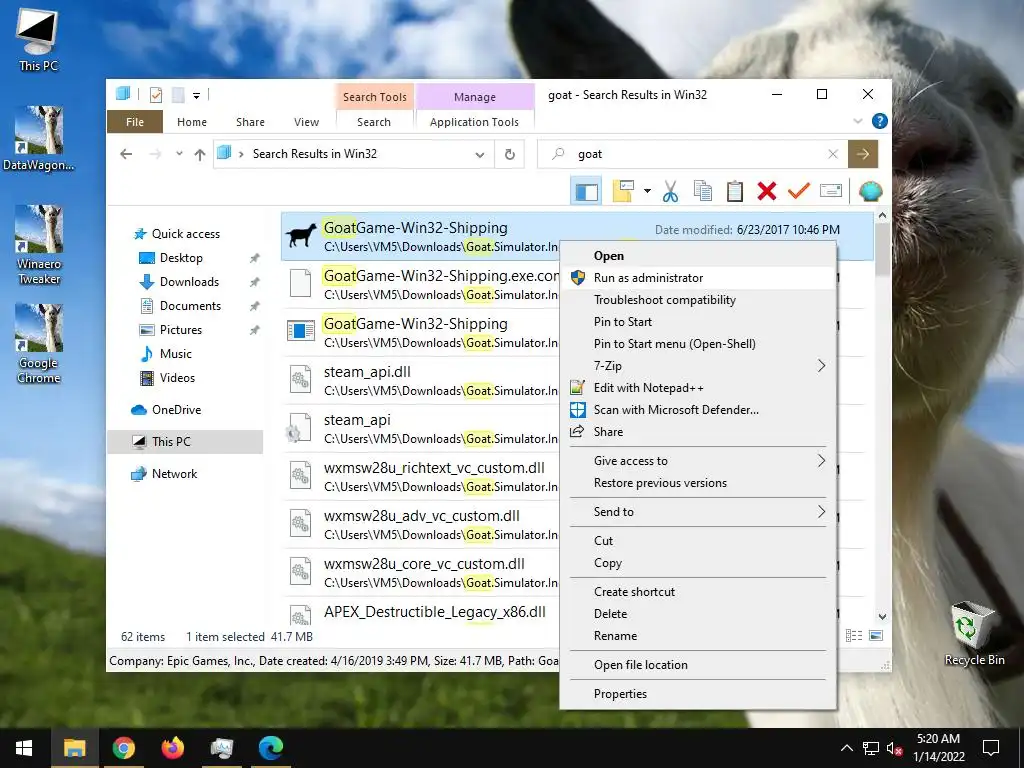
Task: Click the folder view toolbar icon
Action: pos(622,191)
